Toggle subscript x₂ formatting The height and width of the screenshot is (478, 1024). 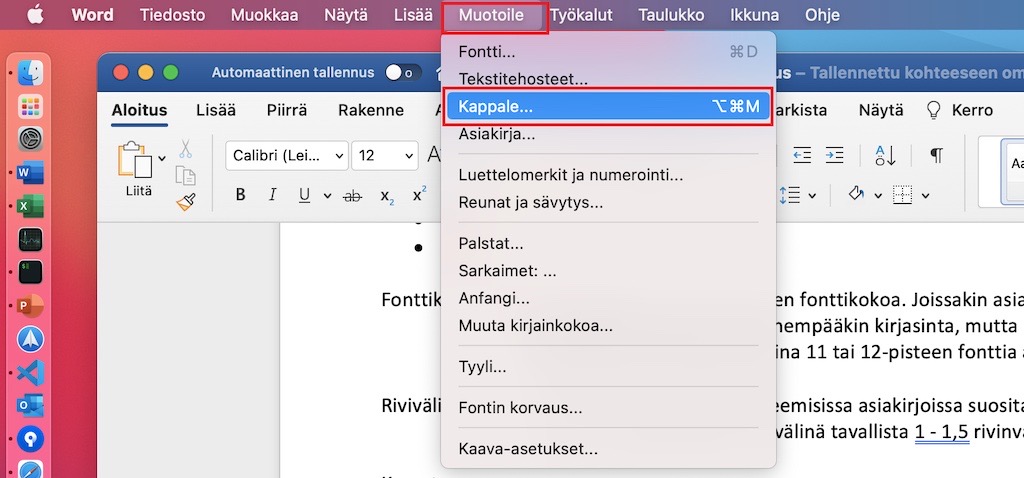[x=387, y=196]
